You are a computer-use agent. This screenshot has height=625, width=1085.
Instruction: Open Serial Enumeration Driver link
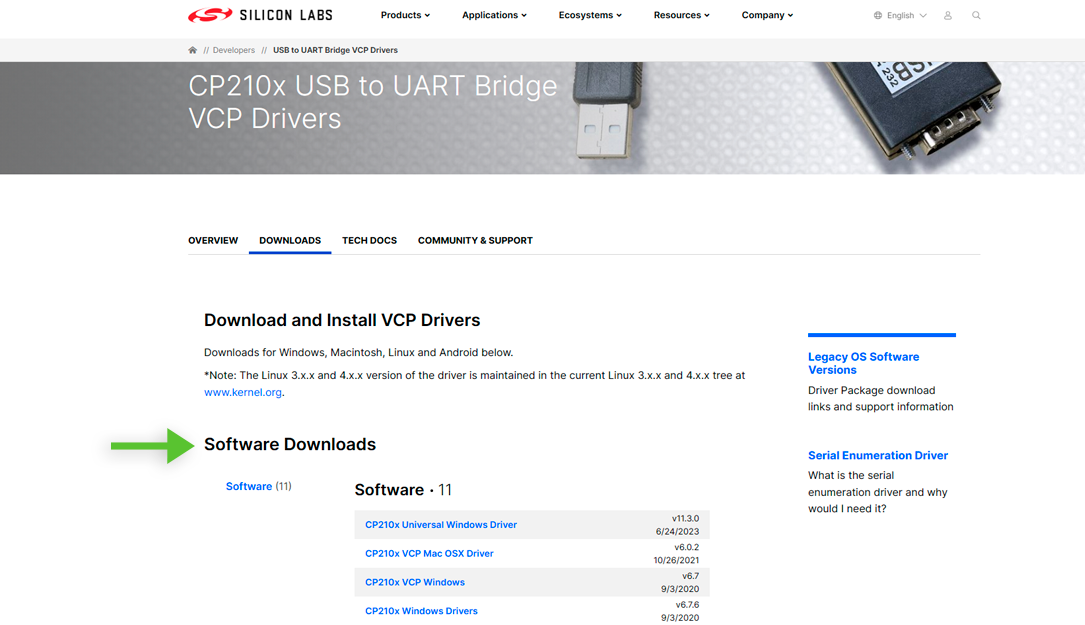coord(877,455)
